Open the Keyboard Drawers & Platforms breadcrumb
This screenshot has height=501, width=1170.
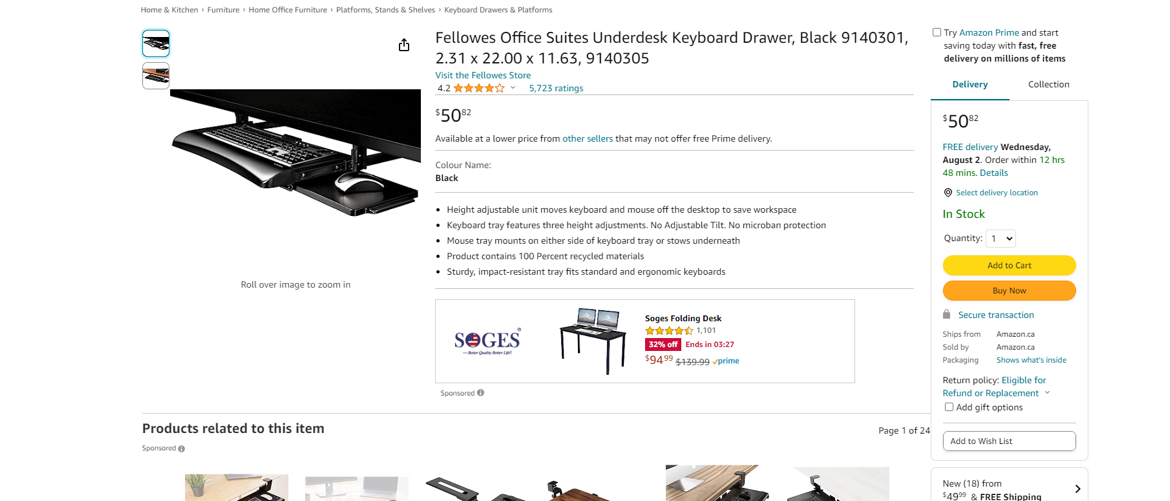[498, 10]
